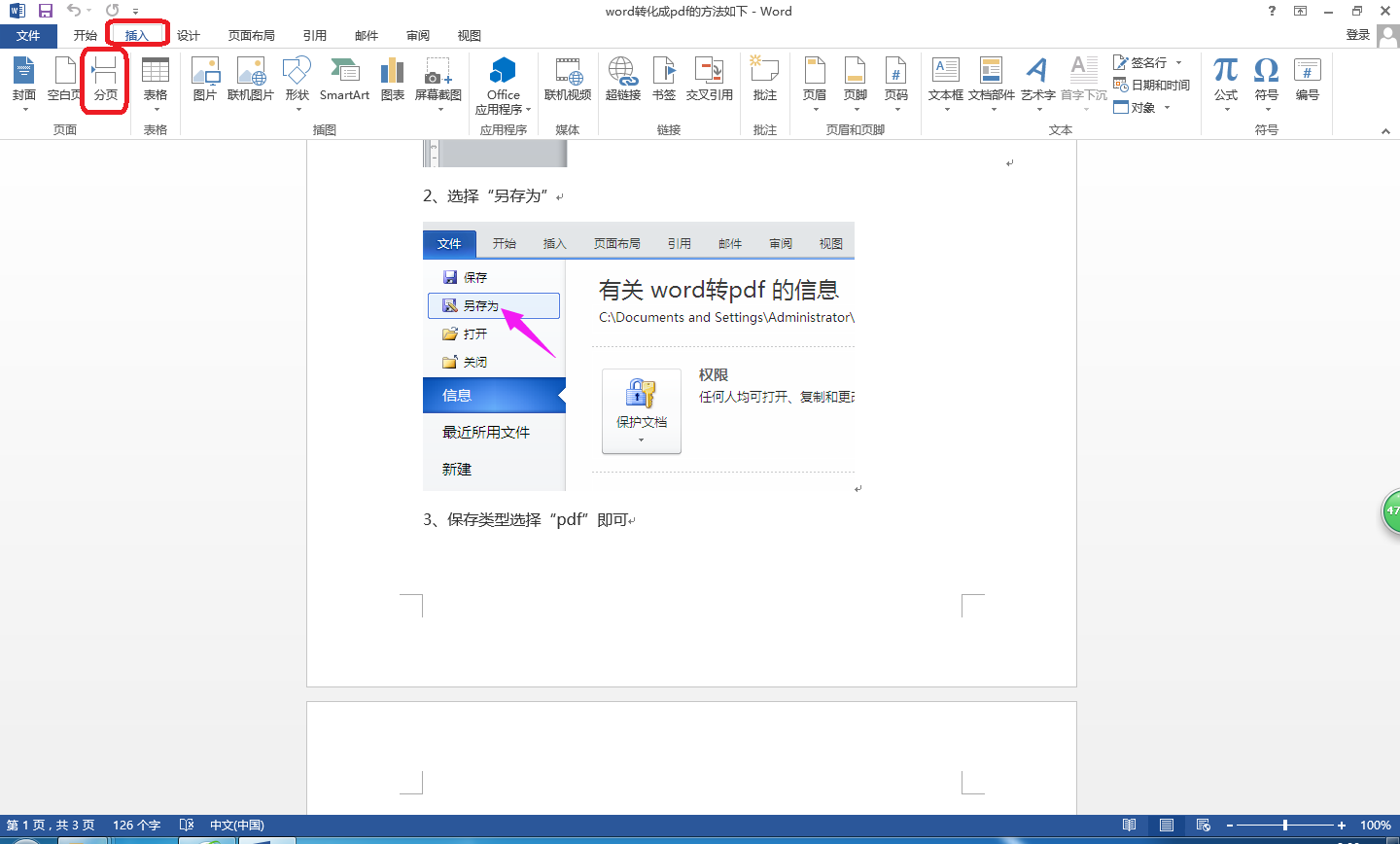This screenshot has height=844, width=1400.
Task: Switch to the 设计 Design tab
Action: pyautogui.click(x=189, y=36)
